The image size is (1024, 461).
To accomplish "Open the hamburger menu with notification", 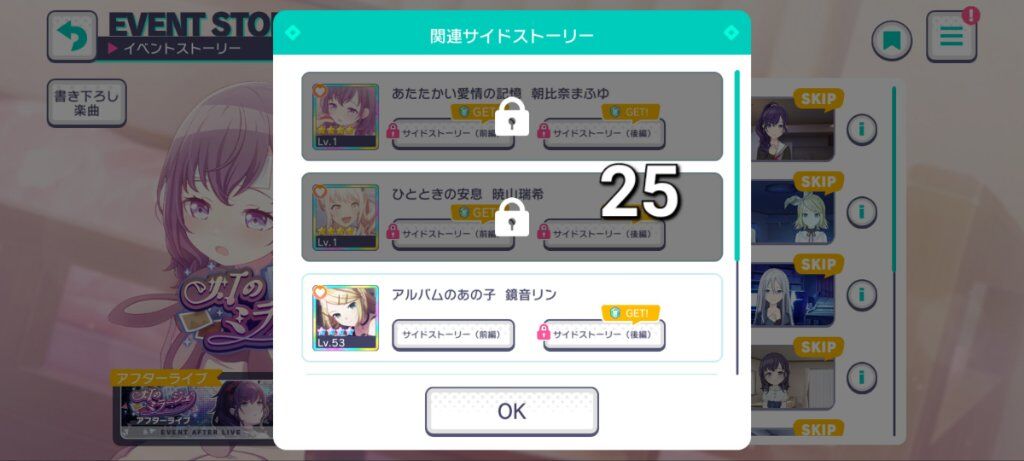I will coord(952,37).
